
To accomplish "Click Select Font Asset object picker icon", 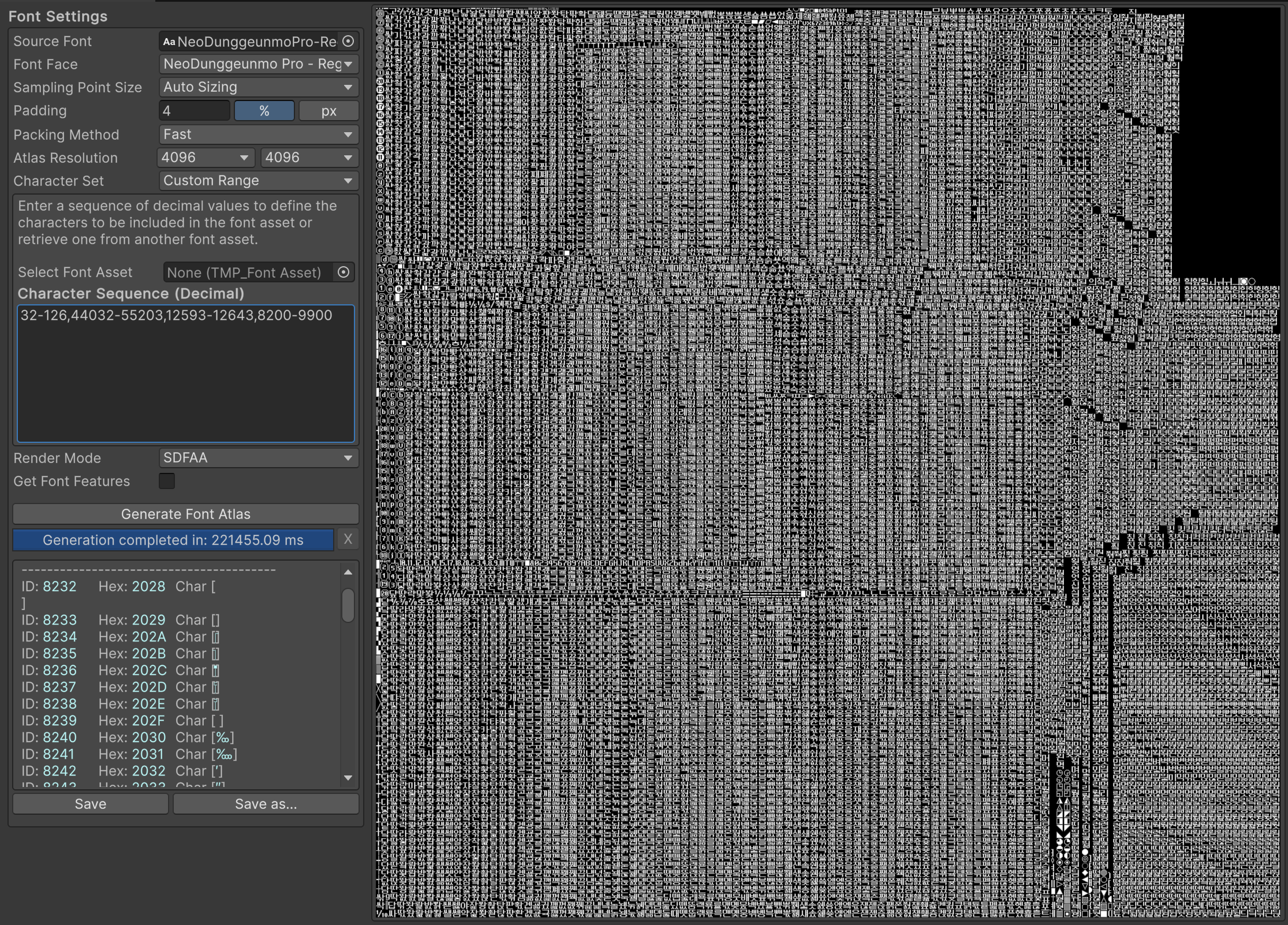I will (344, 272).
